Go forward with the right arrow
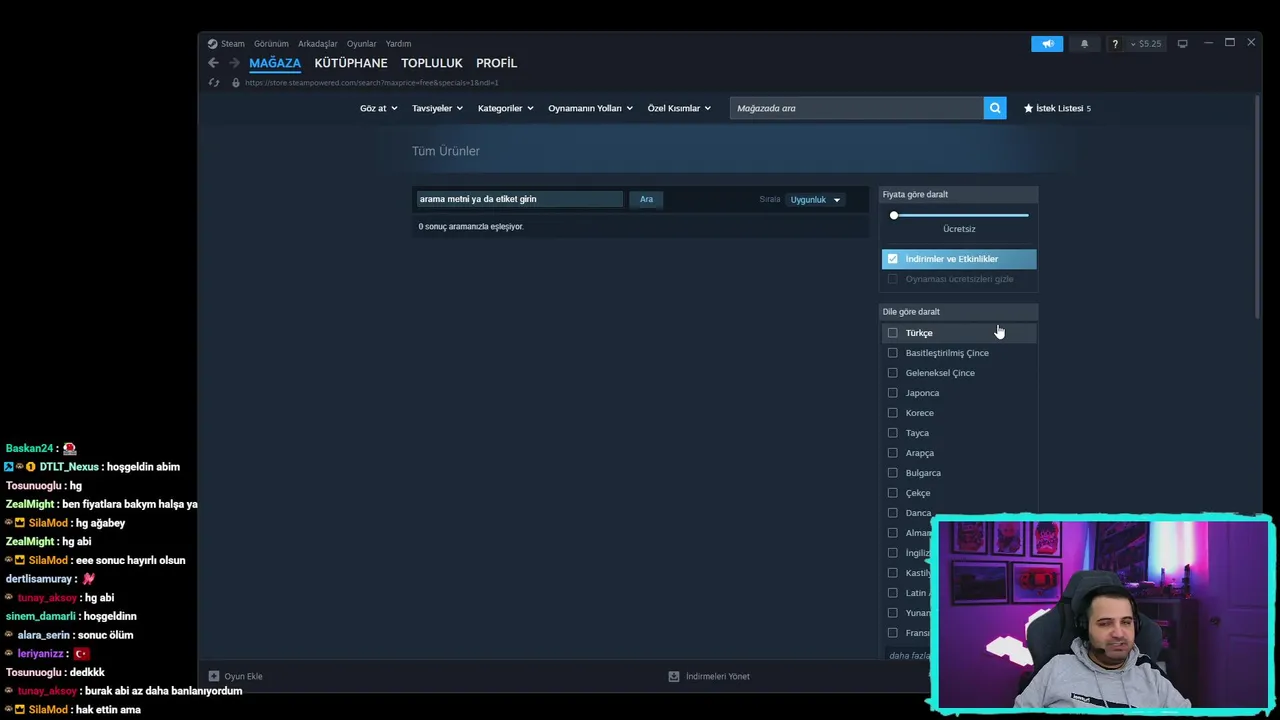Screen dimensions: 1280x720 pos(234,63)
